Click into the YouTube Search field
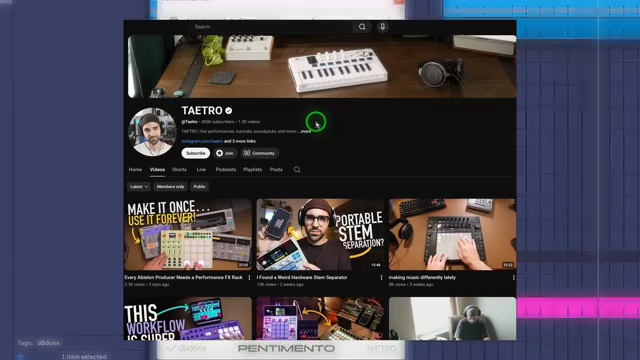Image resolution: width=640 pixels, height=360 pixels. [272, 27]
